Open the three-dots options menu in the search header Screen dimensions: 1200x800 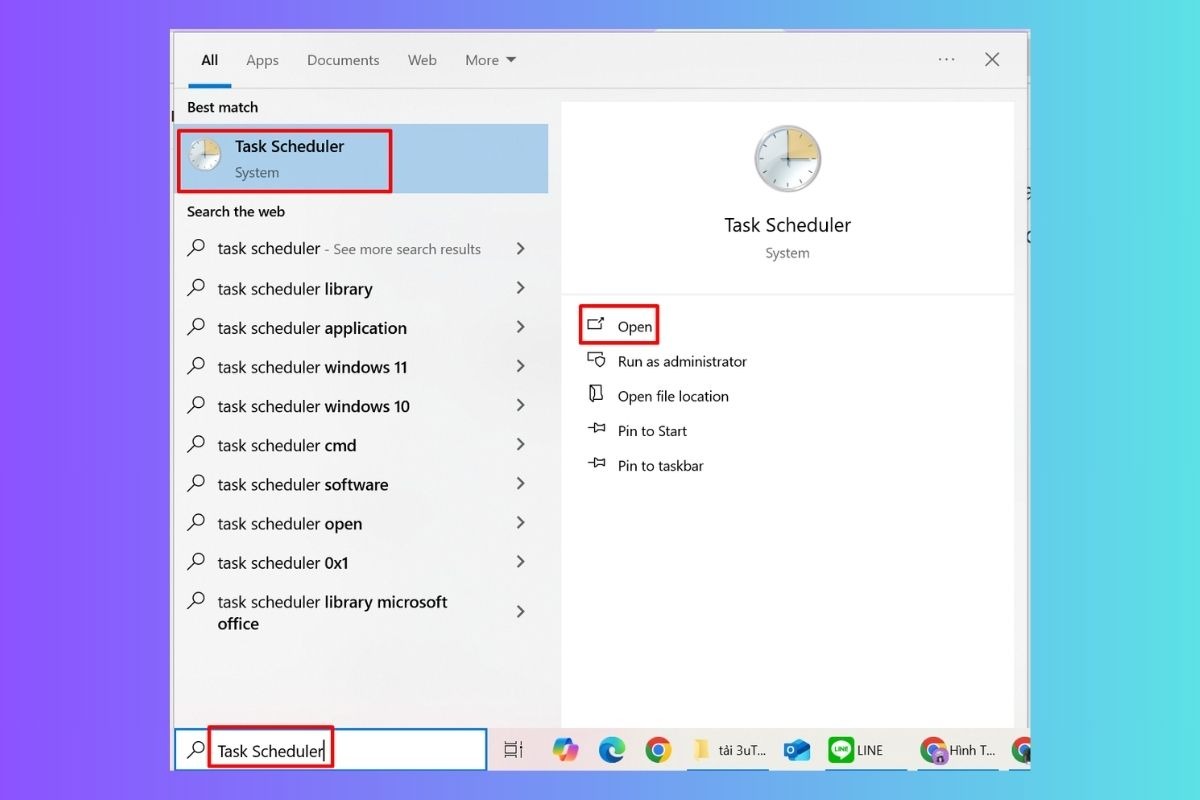(946, 60)
